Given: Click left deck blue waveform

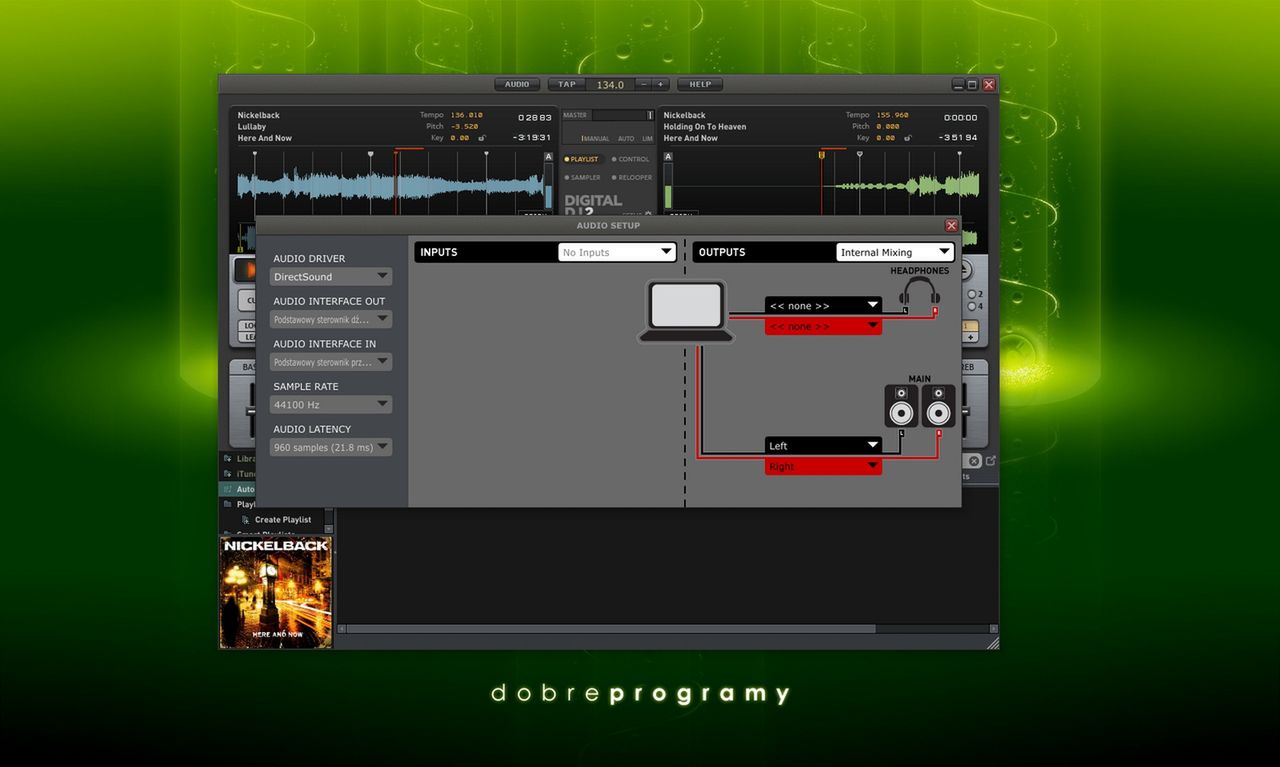Looking at the screenshot, I should point(390,187).
